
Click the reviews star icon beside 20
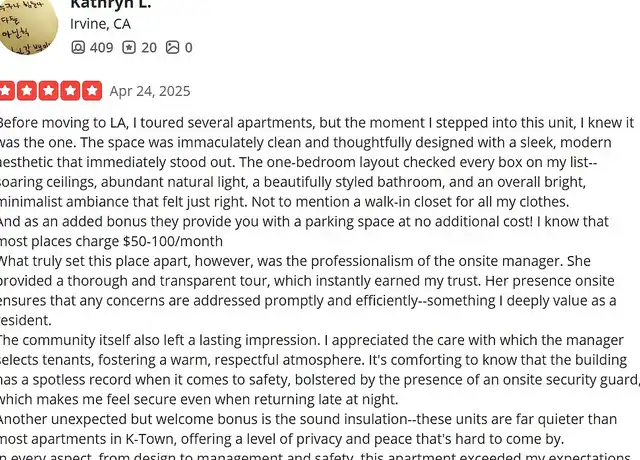point(129,47)
